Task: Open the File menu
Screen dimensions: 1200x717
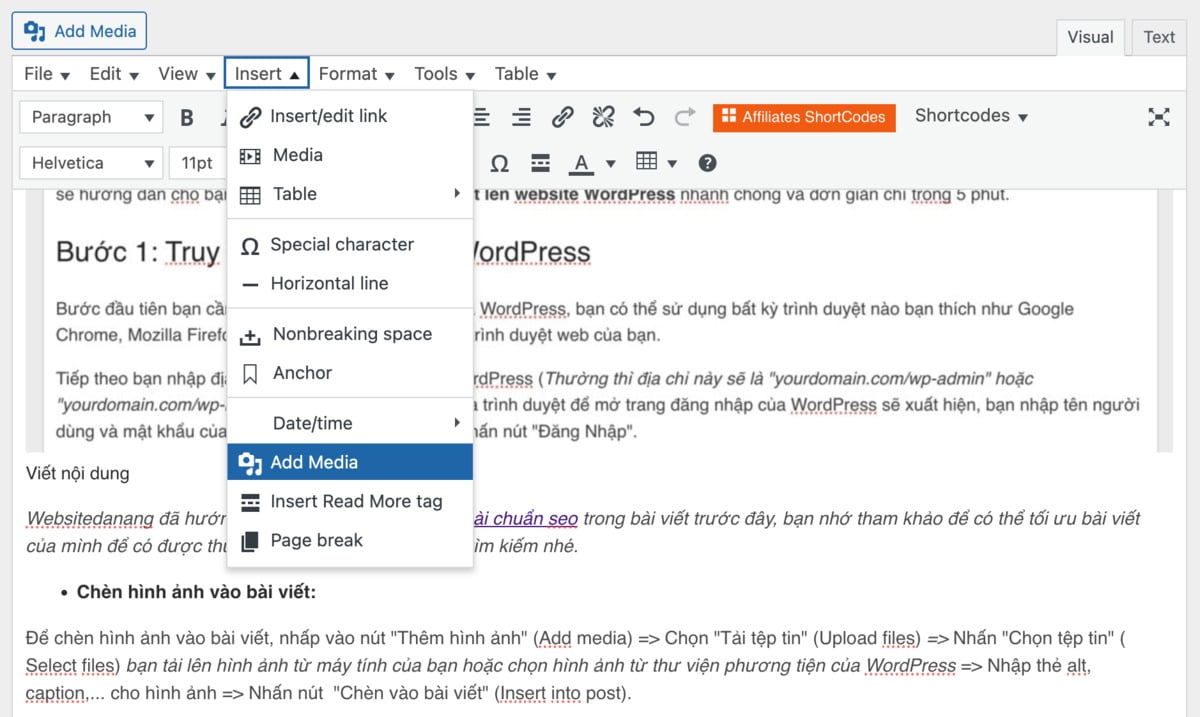Action: pyautogui.click(x=47, y=74)
